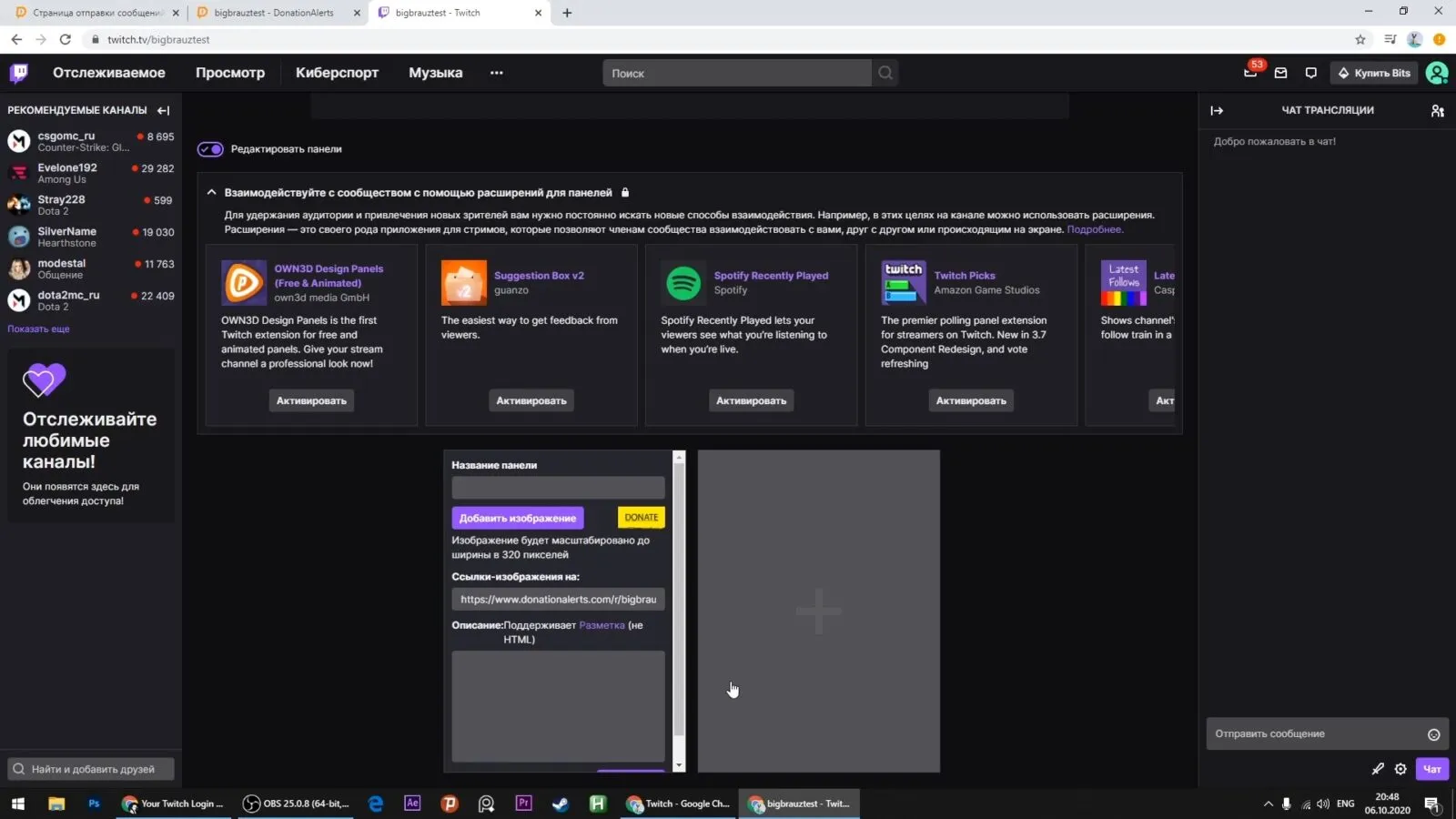This screenshot has width=1456, height=819.
Task: Open the user avatar menu
Action: tap(1437, 73)
